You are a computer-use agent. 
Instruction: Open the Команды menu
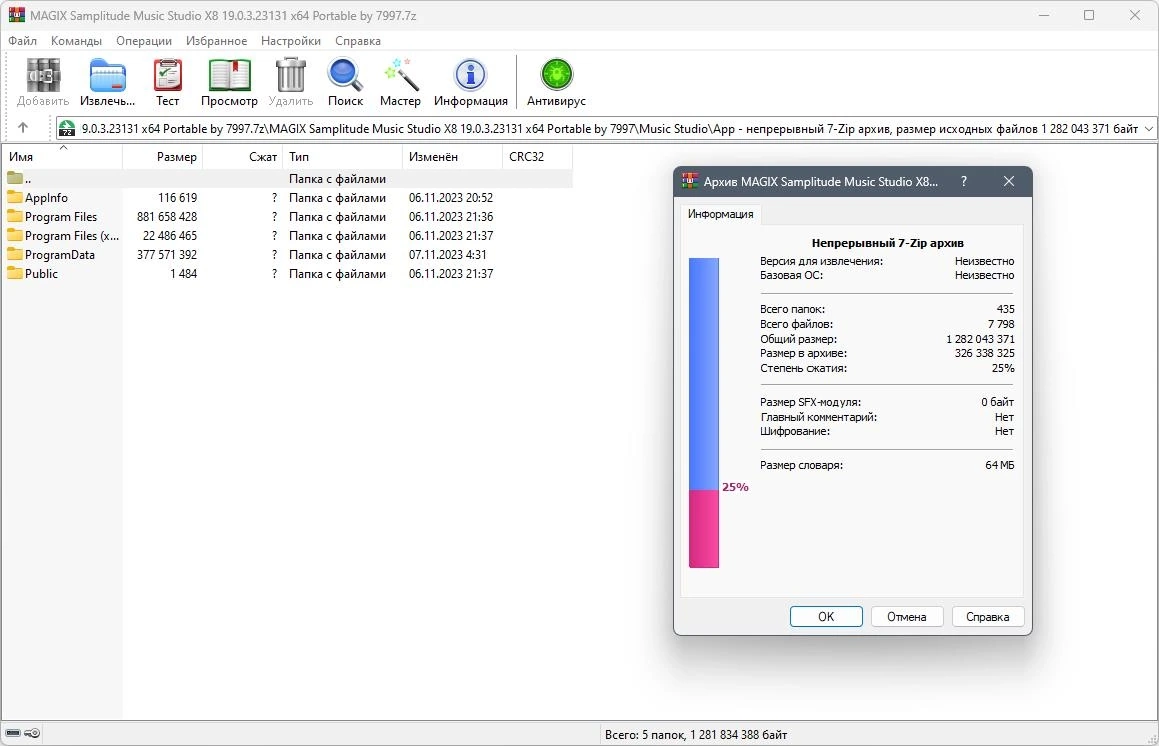pyautogui.click(x=76, y=41)
